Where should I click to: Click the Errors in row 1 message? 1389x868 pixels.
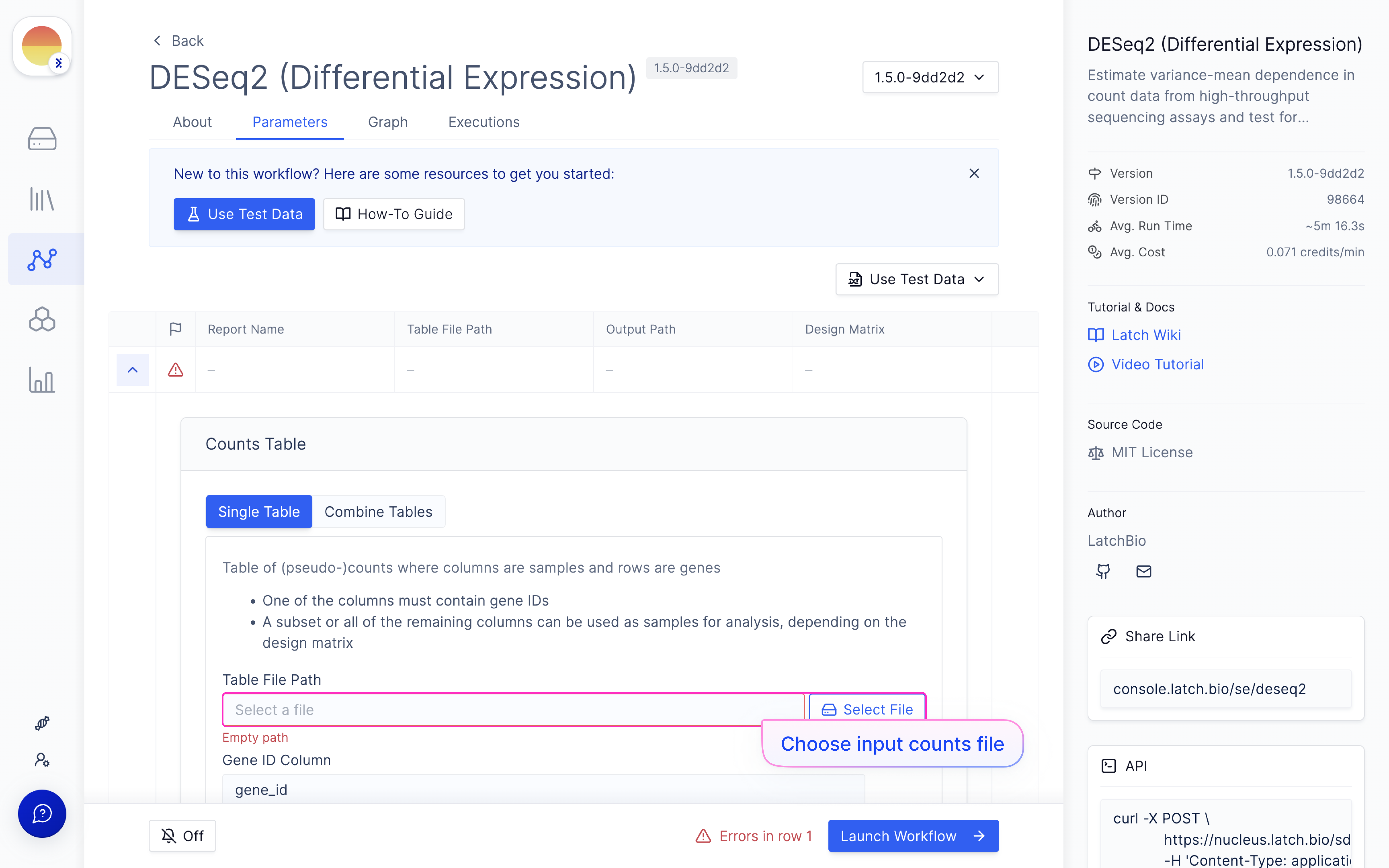[x=754, y=836]
